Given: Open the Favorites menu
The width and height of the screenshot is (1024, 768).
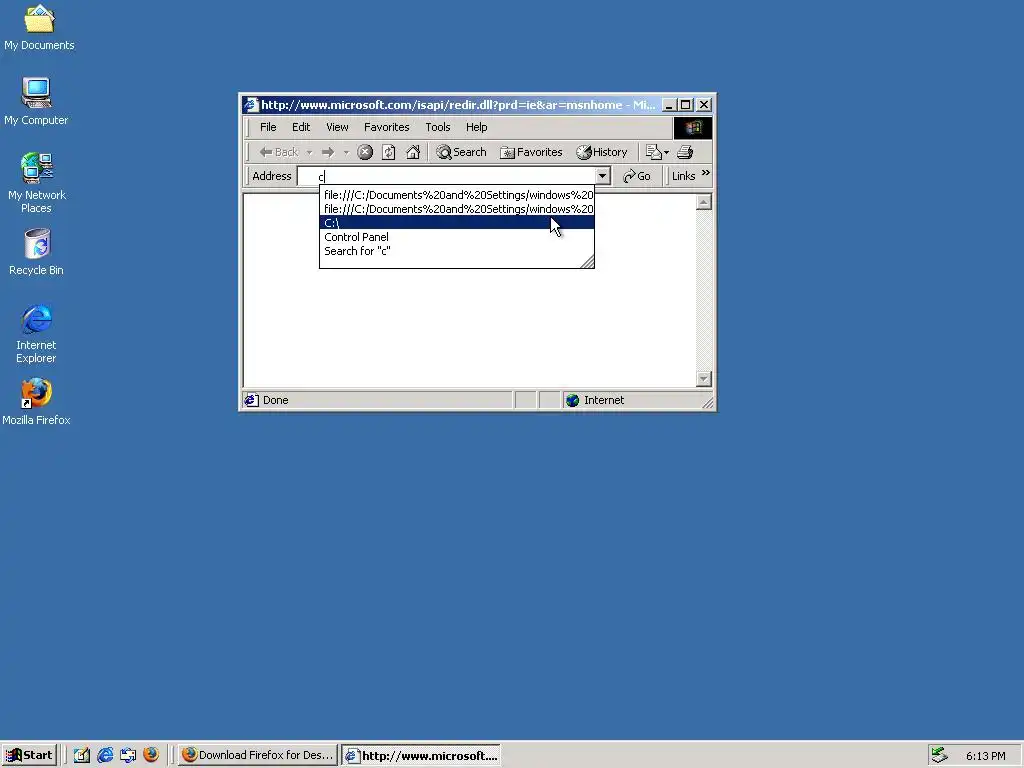Looking at the screenshot, I should tap(387, 127).
